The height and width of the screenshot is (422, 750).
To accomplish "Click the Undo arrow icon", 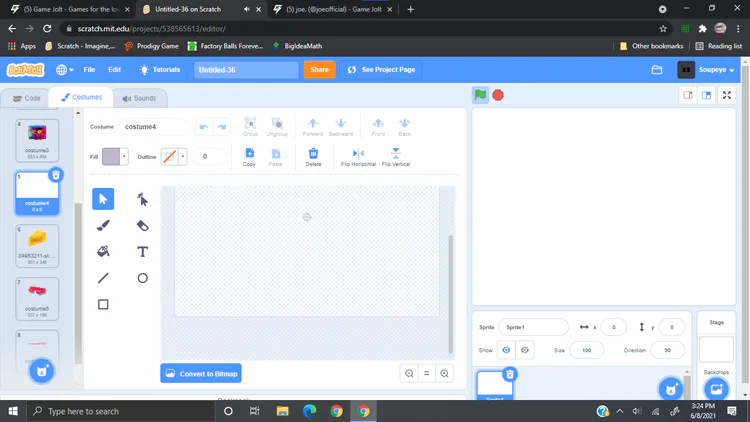I will click(204, 127).
